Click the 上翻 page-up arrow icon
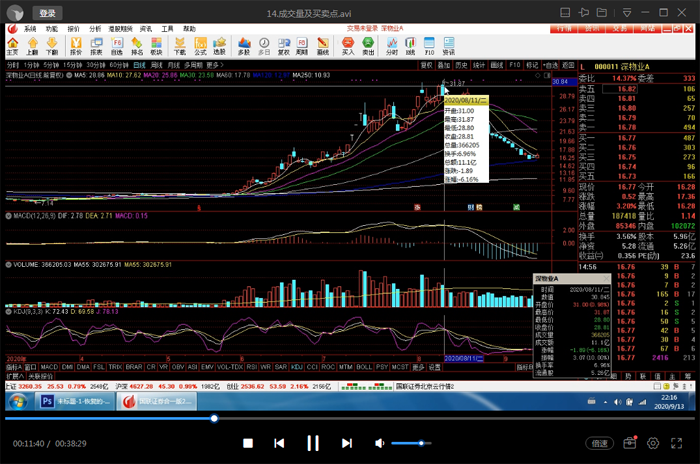 pyautogui.click(x=32, y=46)
